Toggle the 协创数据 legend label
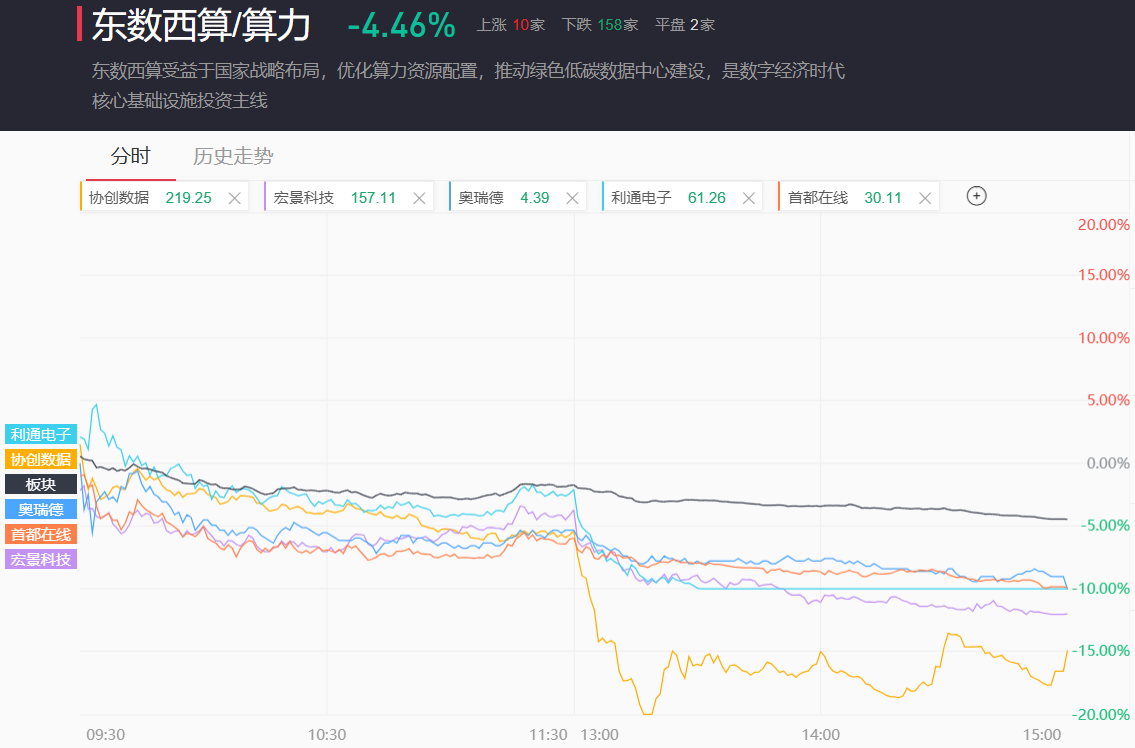 41,460
